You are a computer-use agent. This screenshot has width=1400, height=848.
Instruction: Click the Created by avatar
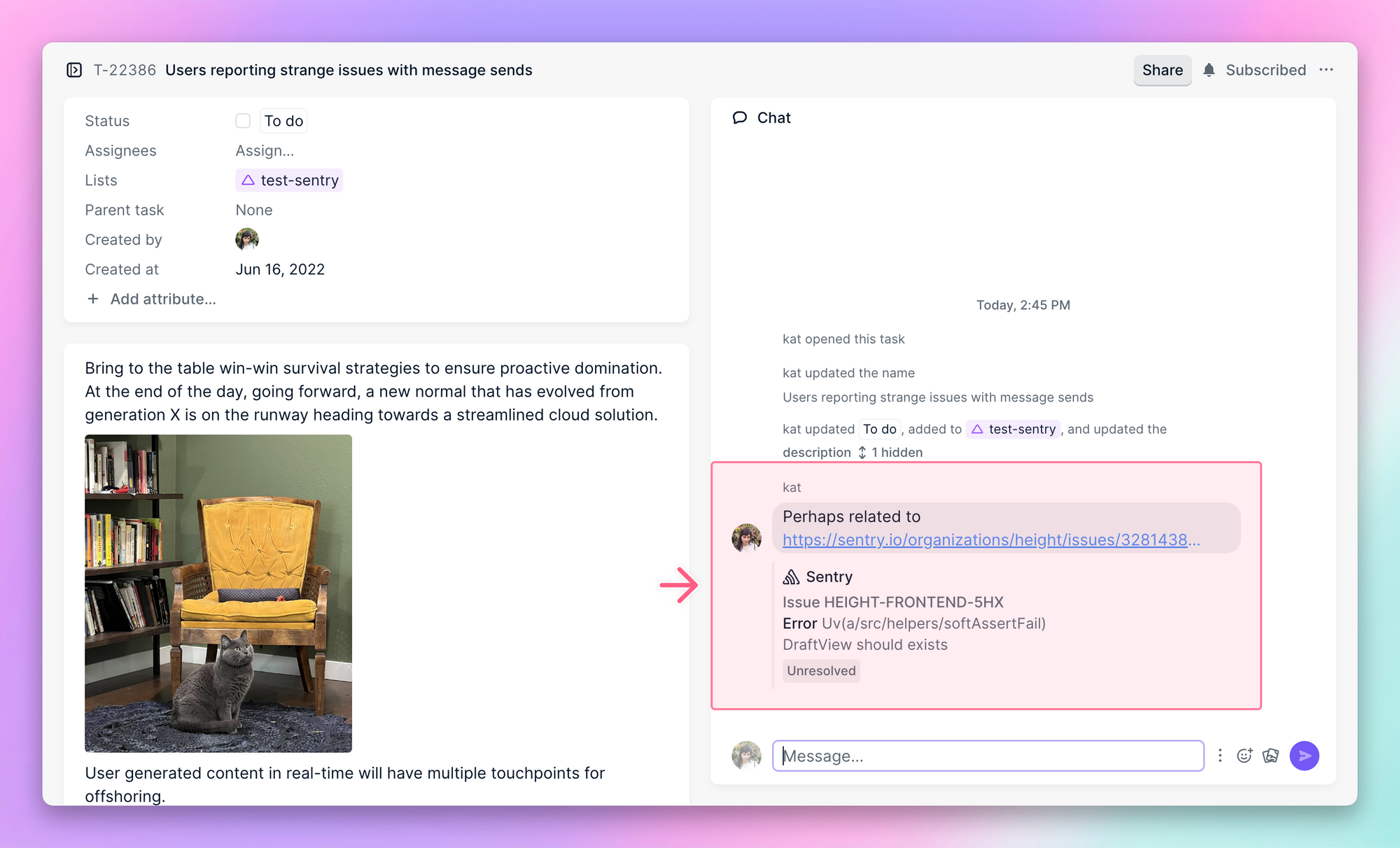(x=247, y=239)
